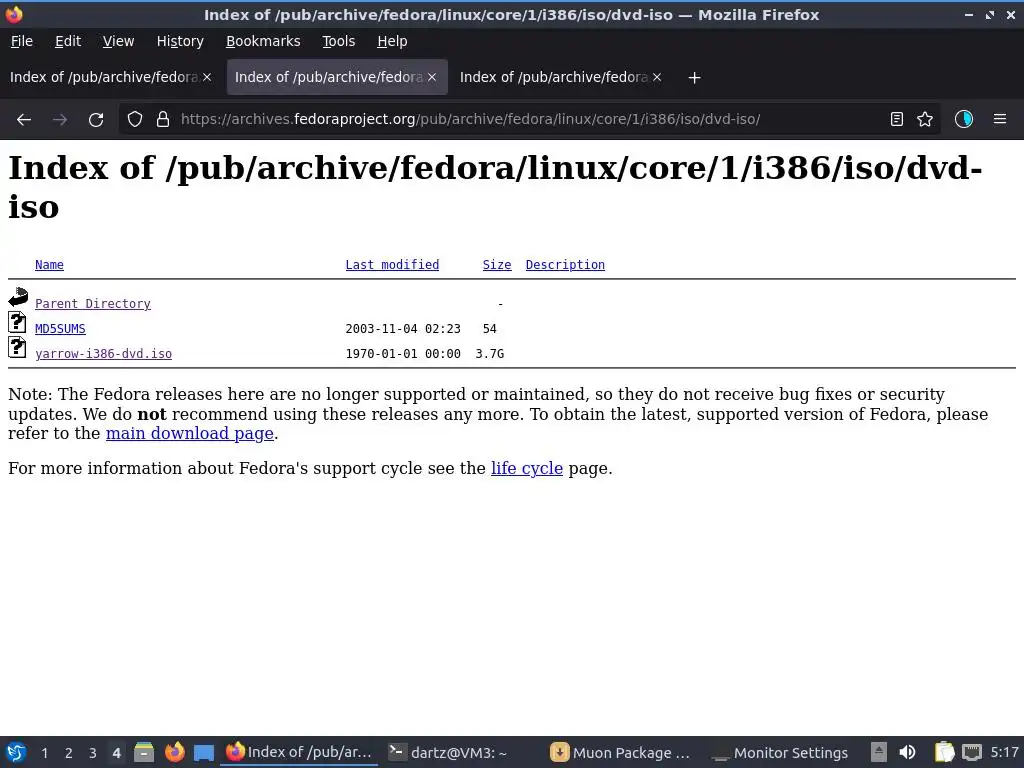Open the File menu
1024x768 pixels.
tap(22, 41)
